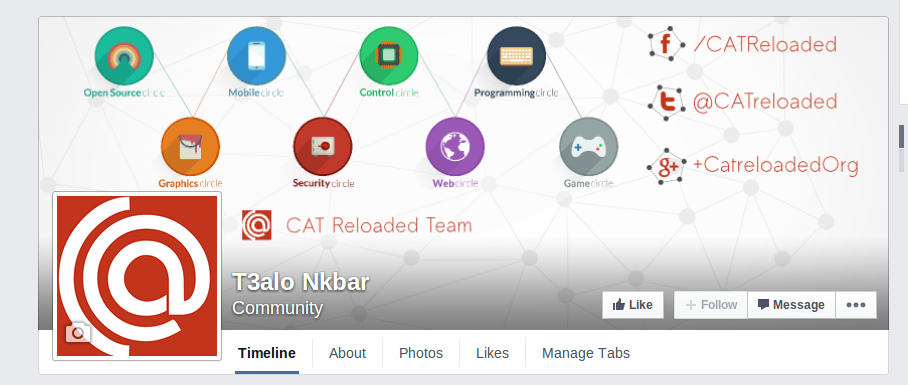Click camera icon to update profile picture
Image resolution: width=908 pixels, height=385 pixels.
78,332
